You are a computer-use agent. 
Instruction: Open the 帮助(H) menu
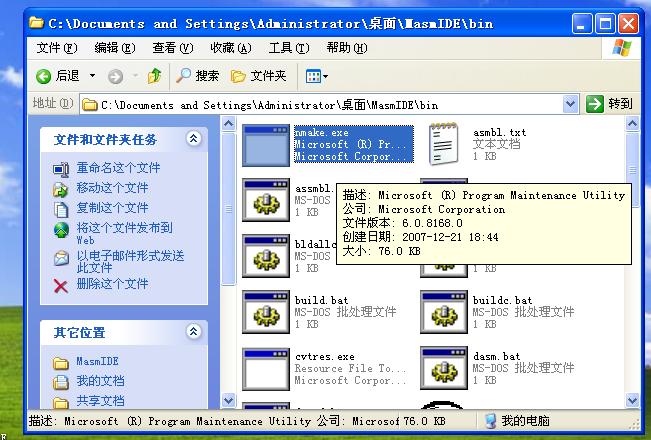click(x=347, y=48)
